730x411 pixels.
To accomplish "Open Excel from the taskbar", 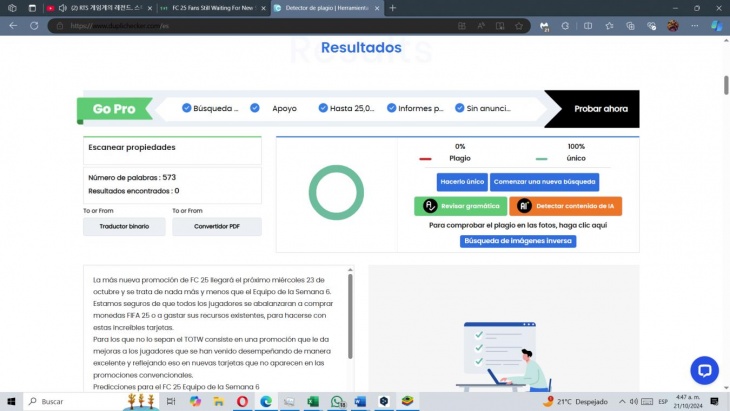I will (x=313, y=401).
